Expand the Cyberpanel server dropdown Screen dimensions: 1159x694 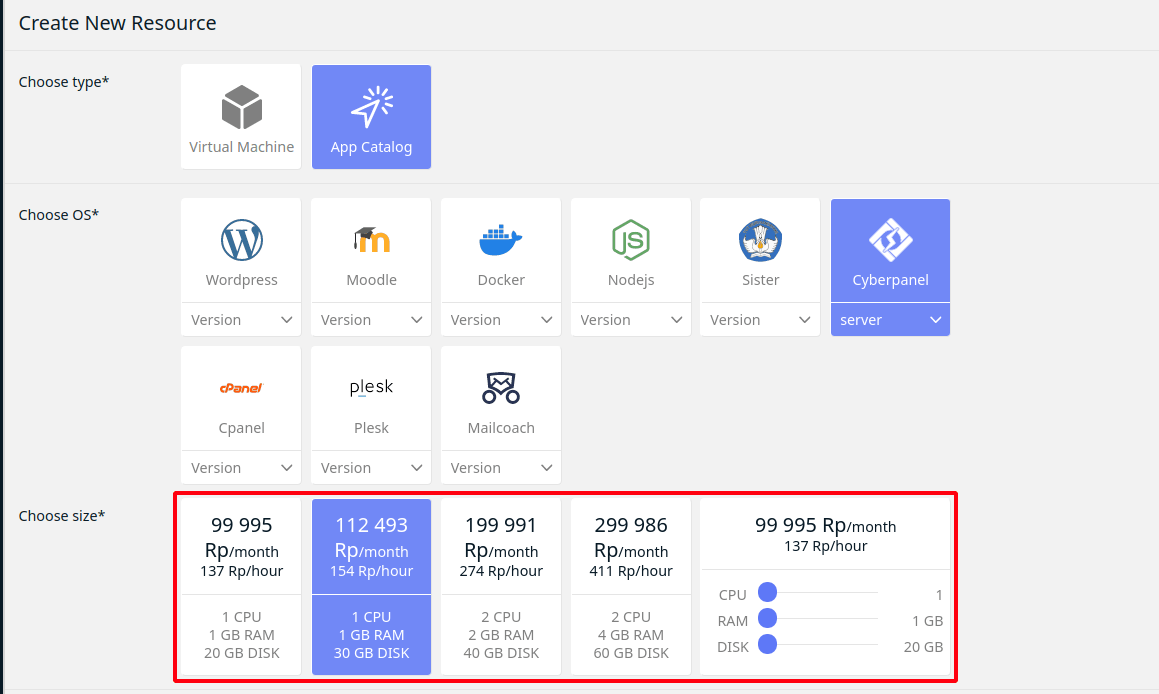click(x=889, y=319)
